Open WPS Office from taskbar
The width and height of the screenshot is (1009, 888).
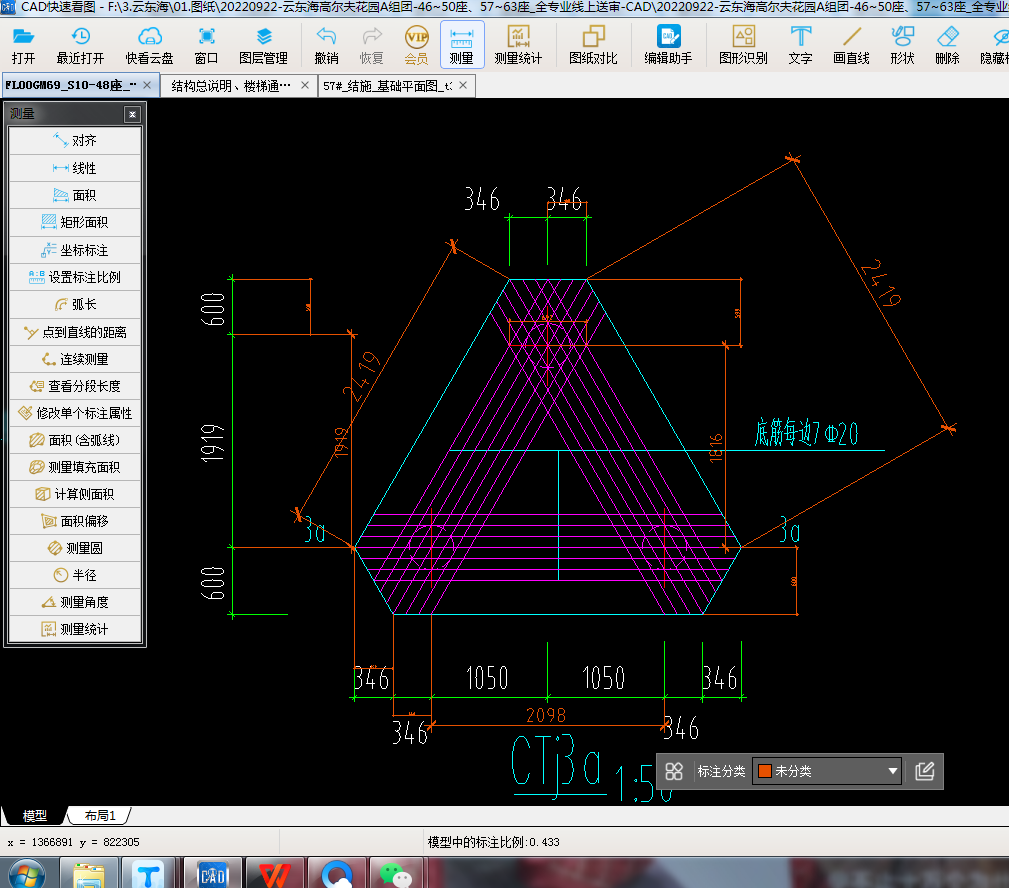point(275,873)
